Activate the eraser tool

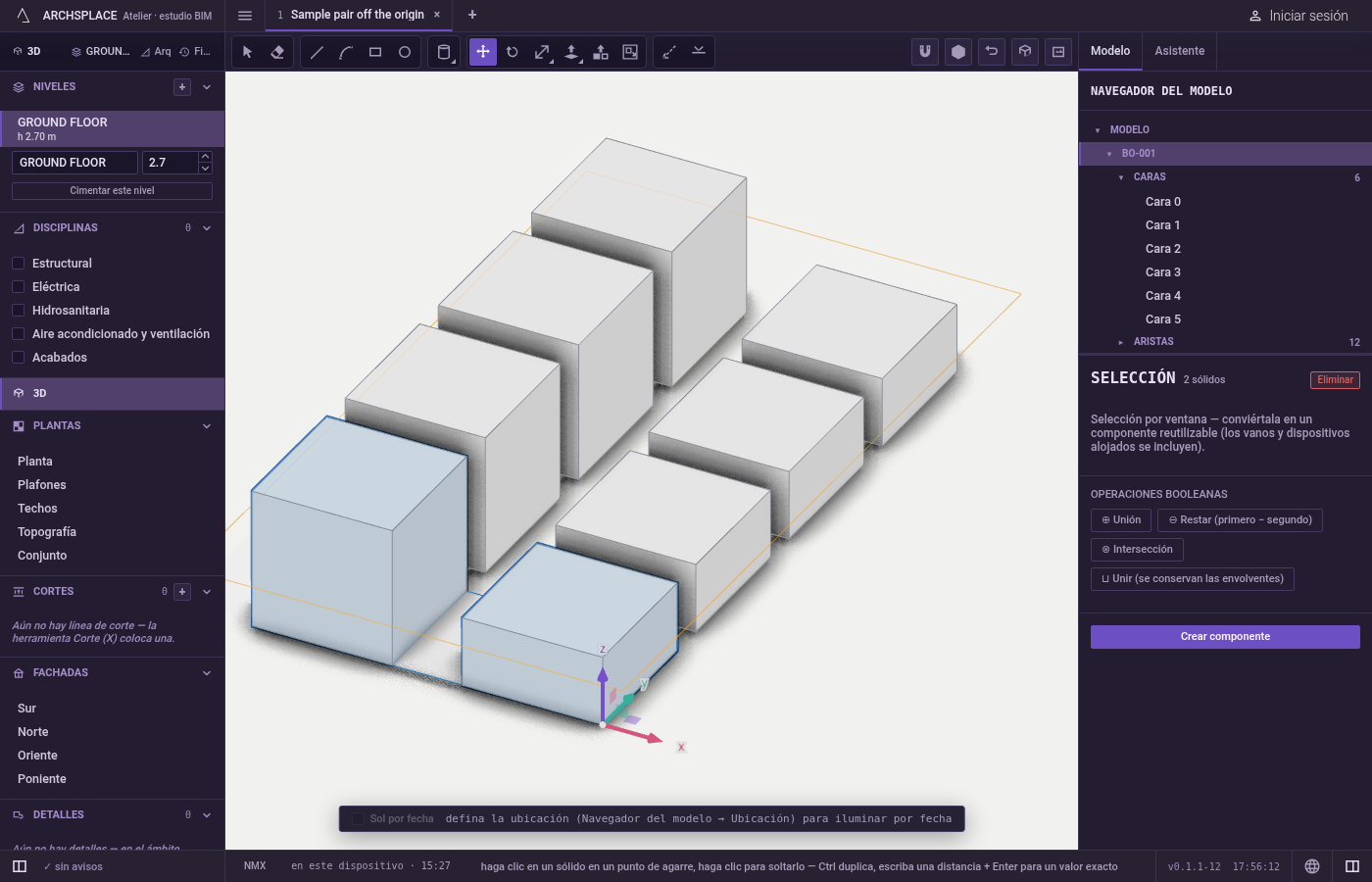coord(277,52)
